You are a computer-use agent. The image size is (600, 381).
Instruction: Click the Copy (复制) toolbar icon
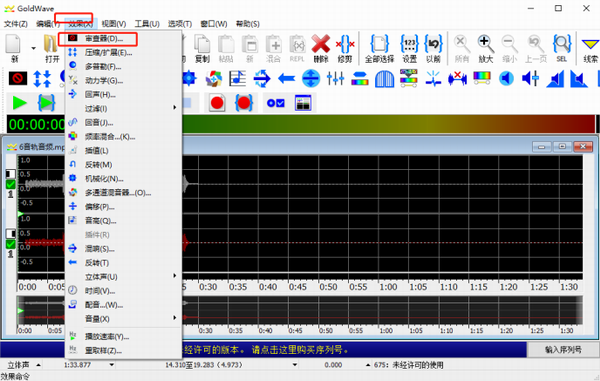(x=202, y=44)
